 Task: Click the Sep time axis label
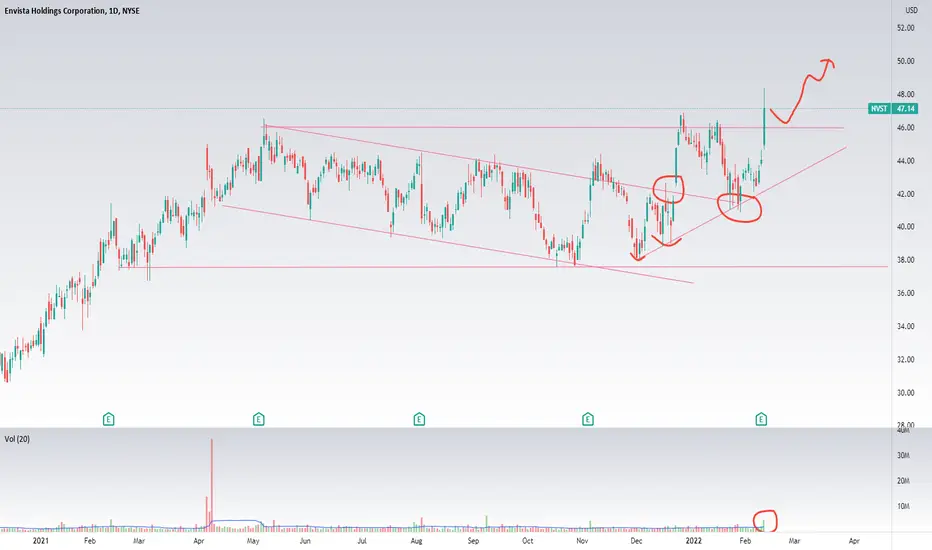click(473, 541)
